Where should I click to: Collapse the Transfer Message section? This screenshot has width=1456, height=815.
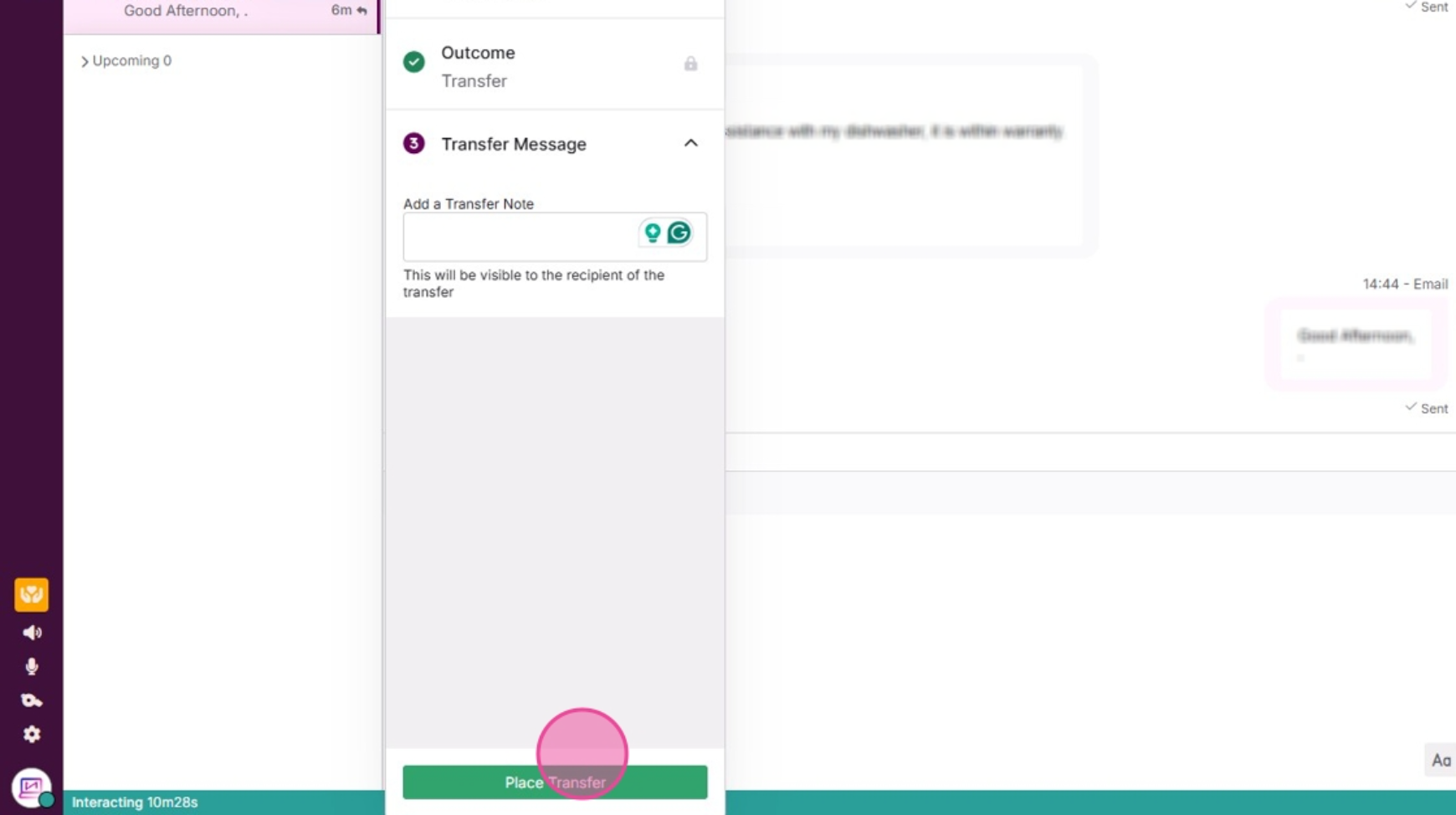(690, 143)
